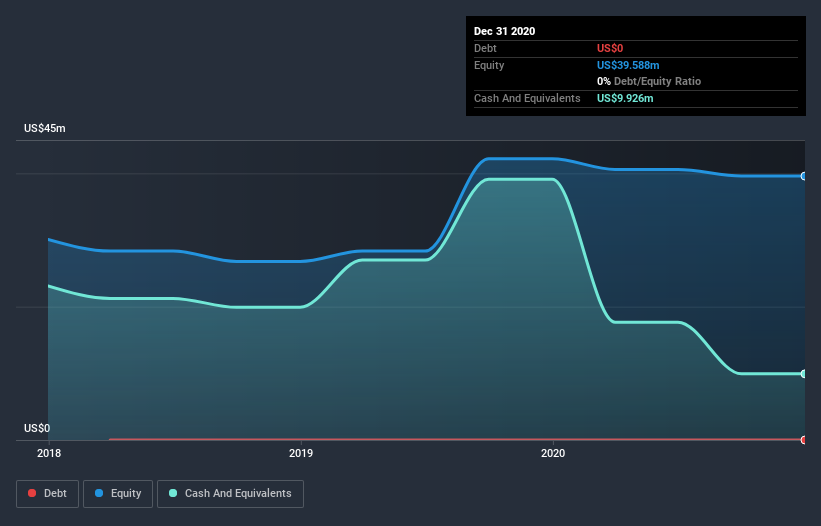821x526 pixels.
Task: Click the 0% Debt/Equity Ratio text
Action: [x=649, y=82]
